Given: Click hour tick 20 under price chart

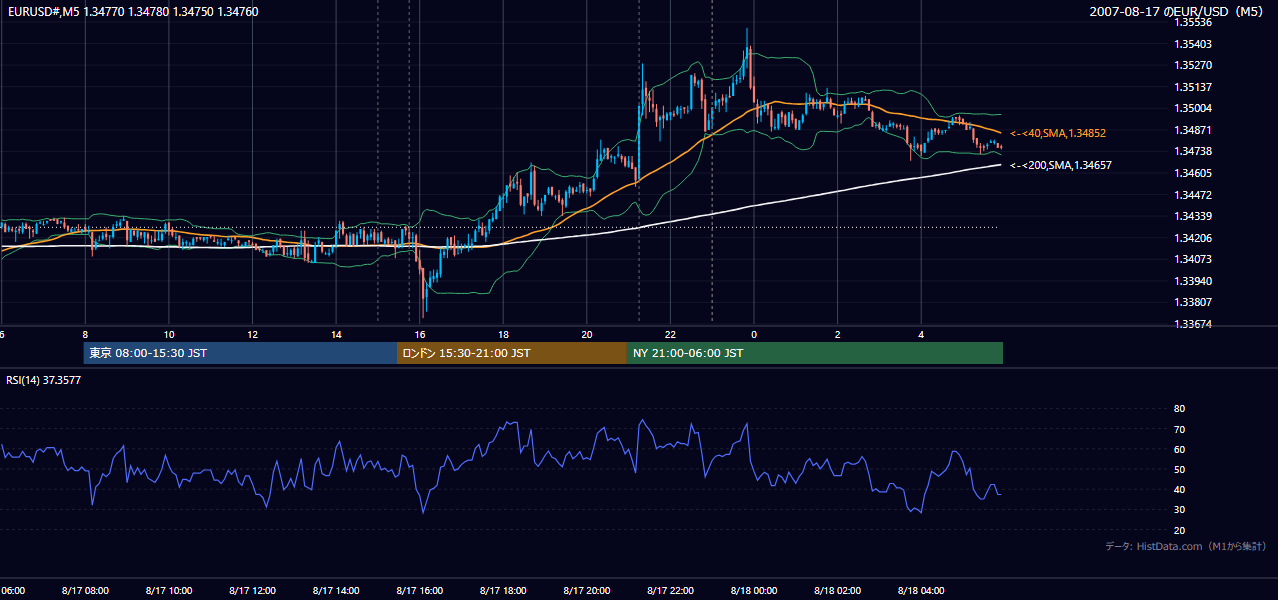Looking at the screenshot, I should click(587, 334).
